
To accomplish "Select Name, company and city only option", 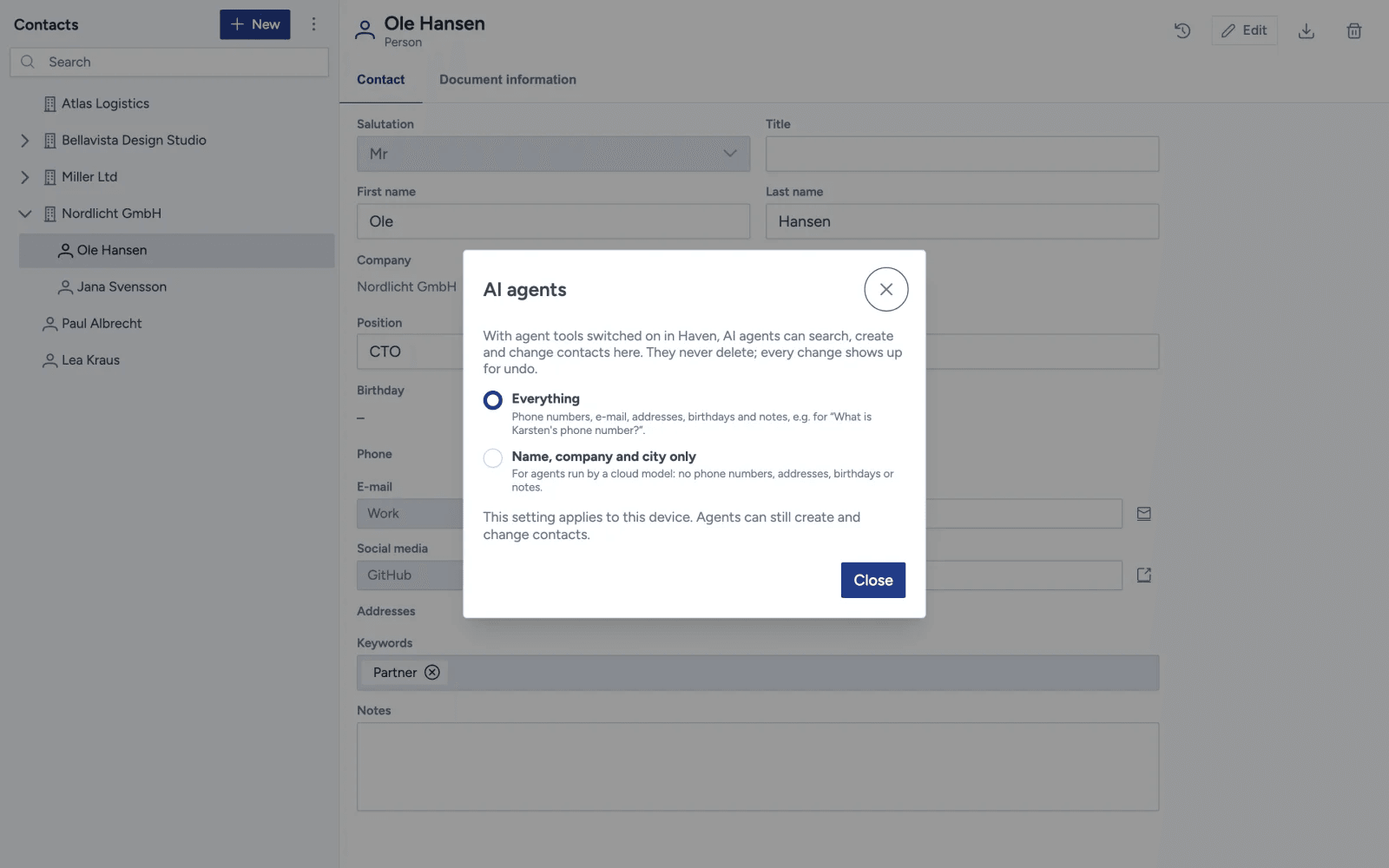I will (x=492, y=457).
